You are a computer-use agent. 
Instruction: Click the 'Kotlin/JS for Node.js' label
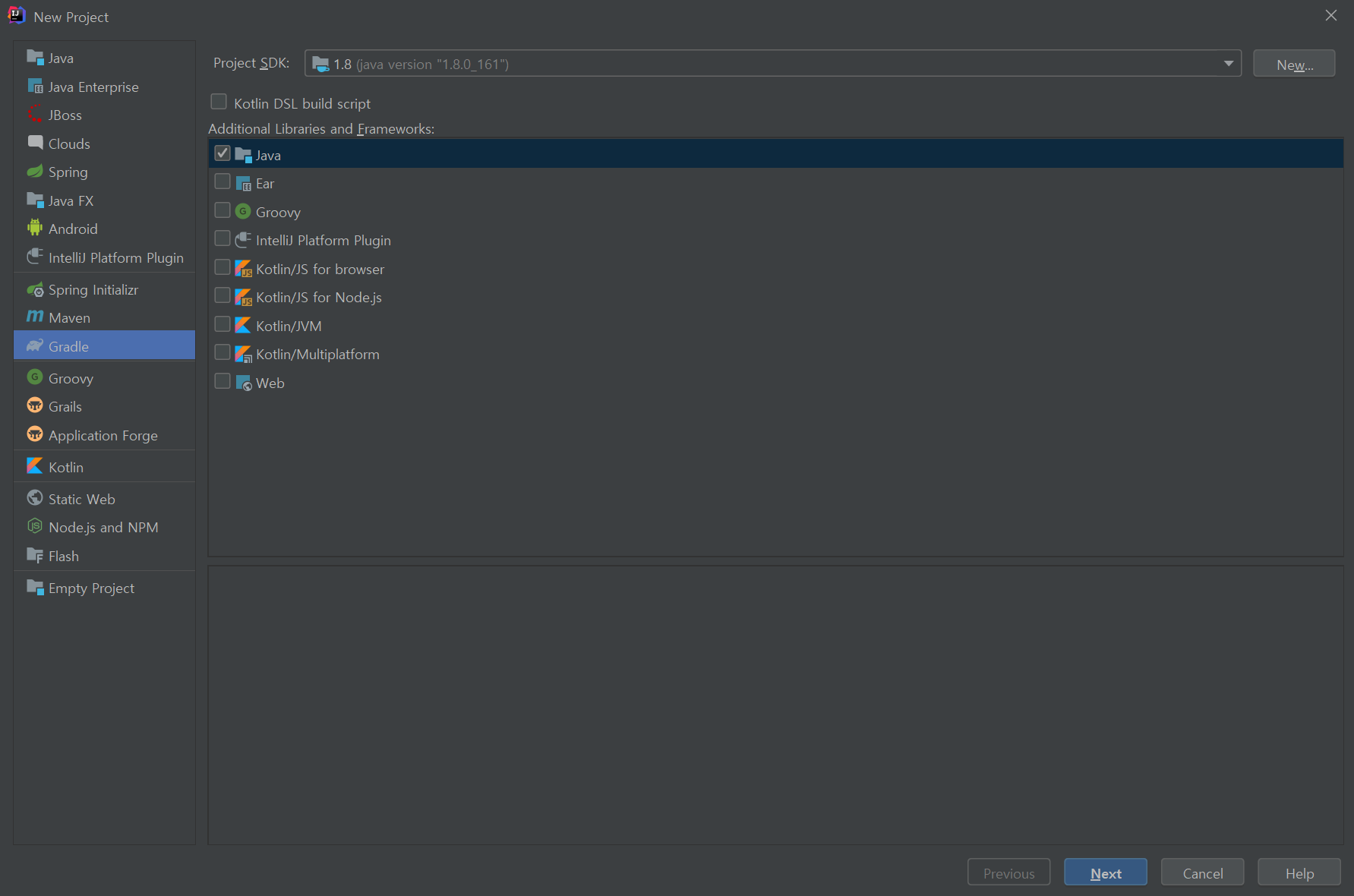[x=319, y=297]
